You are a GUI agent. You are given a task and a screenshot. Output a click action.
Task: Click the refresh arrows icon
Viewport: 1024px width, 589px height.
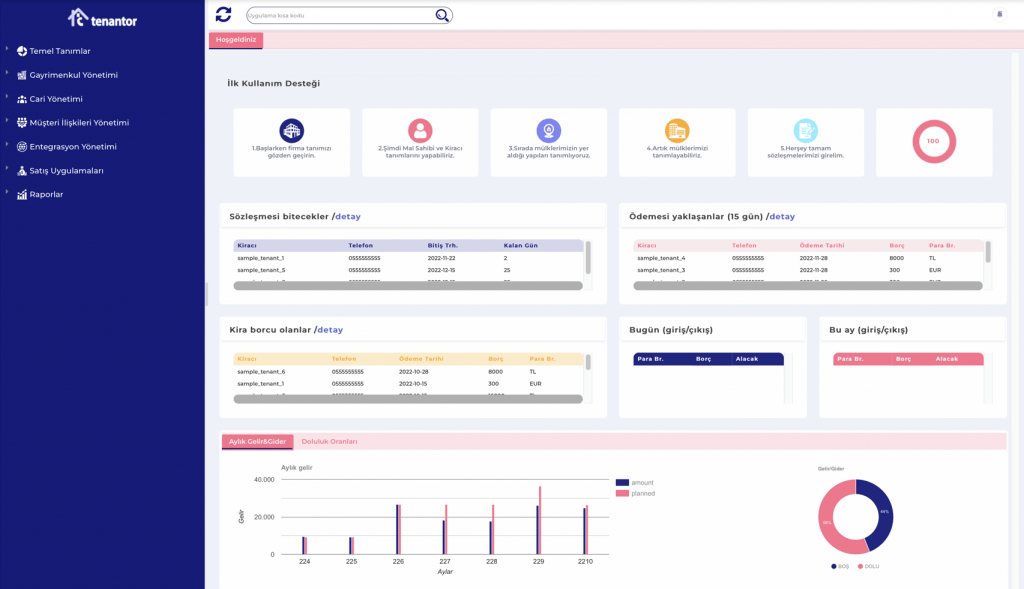point(223,14)
